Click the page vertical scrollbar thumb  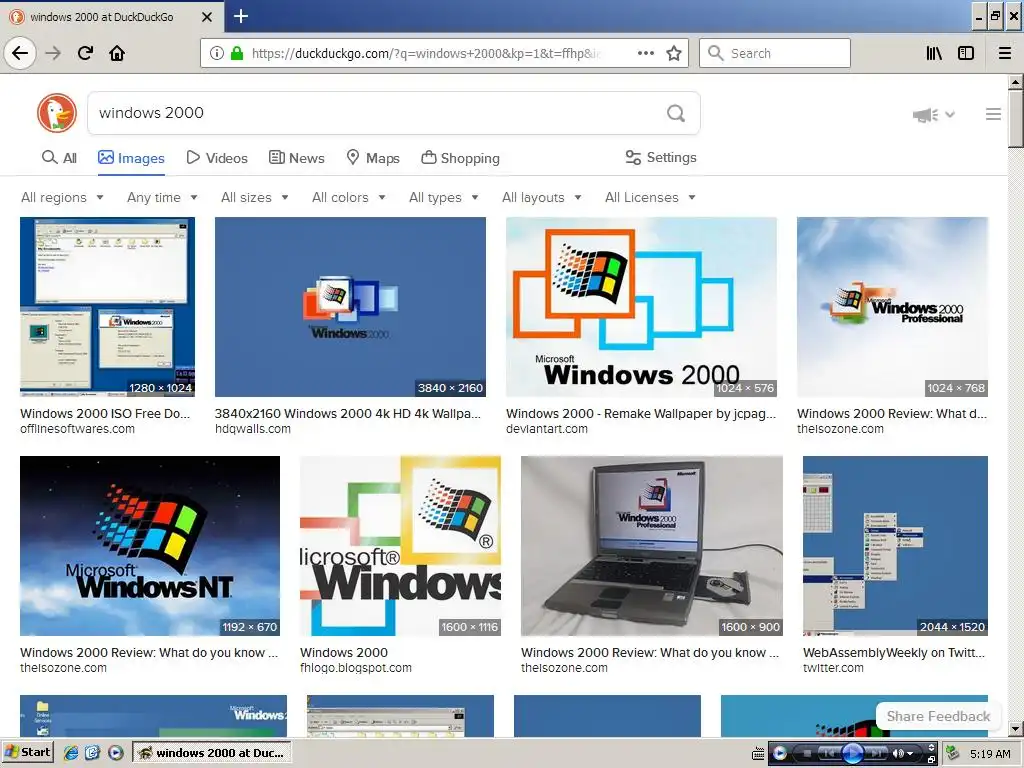pos(1015,119)
